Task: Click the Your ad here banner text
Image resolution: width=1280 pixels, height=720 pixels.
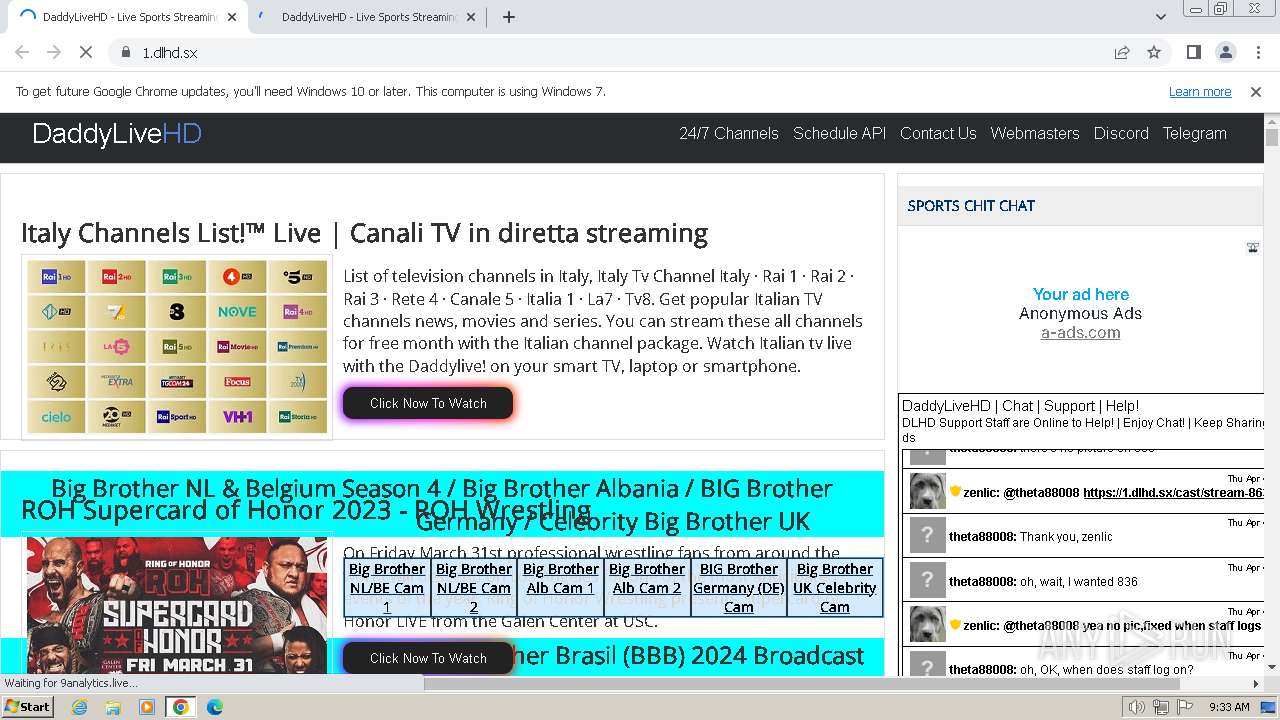Action: 1080,294
